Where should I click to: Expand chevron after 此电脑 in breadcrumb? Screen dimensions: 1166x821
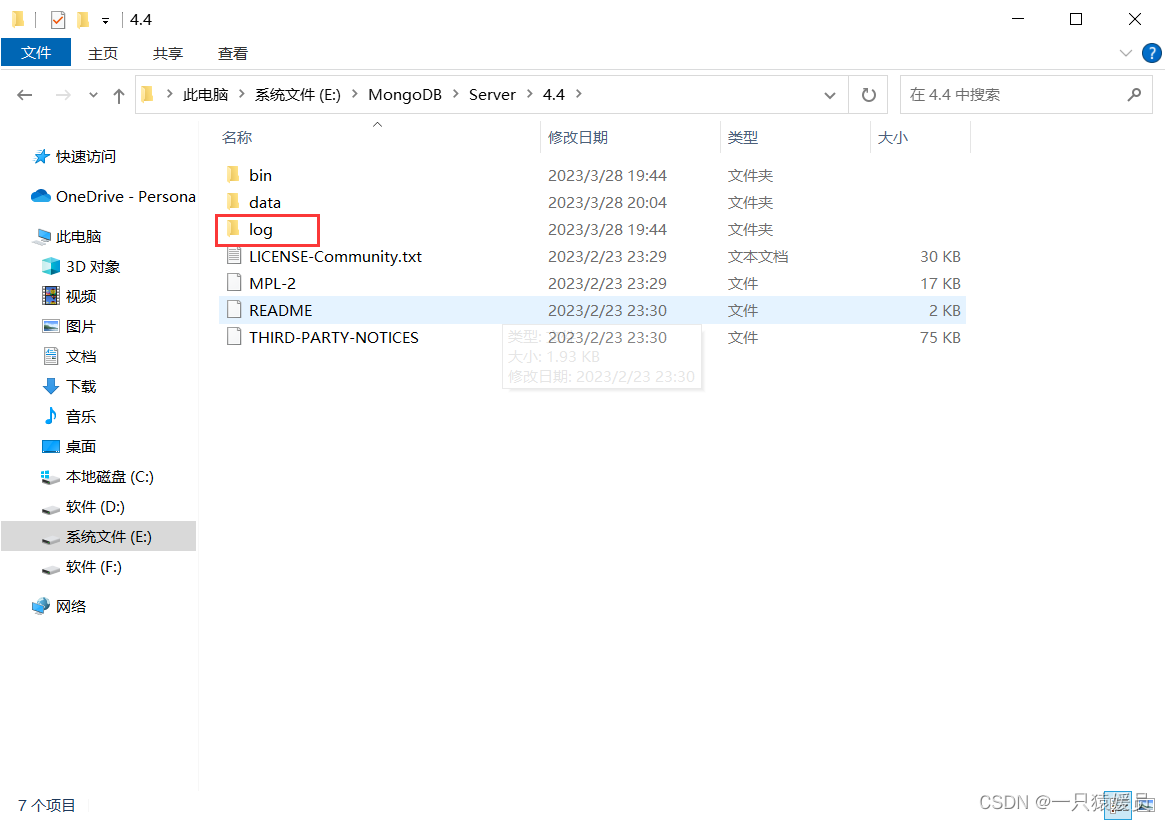tap(242, 94)
